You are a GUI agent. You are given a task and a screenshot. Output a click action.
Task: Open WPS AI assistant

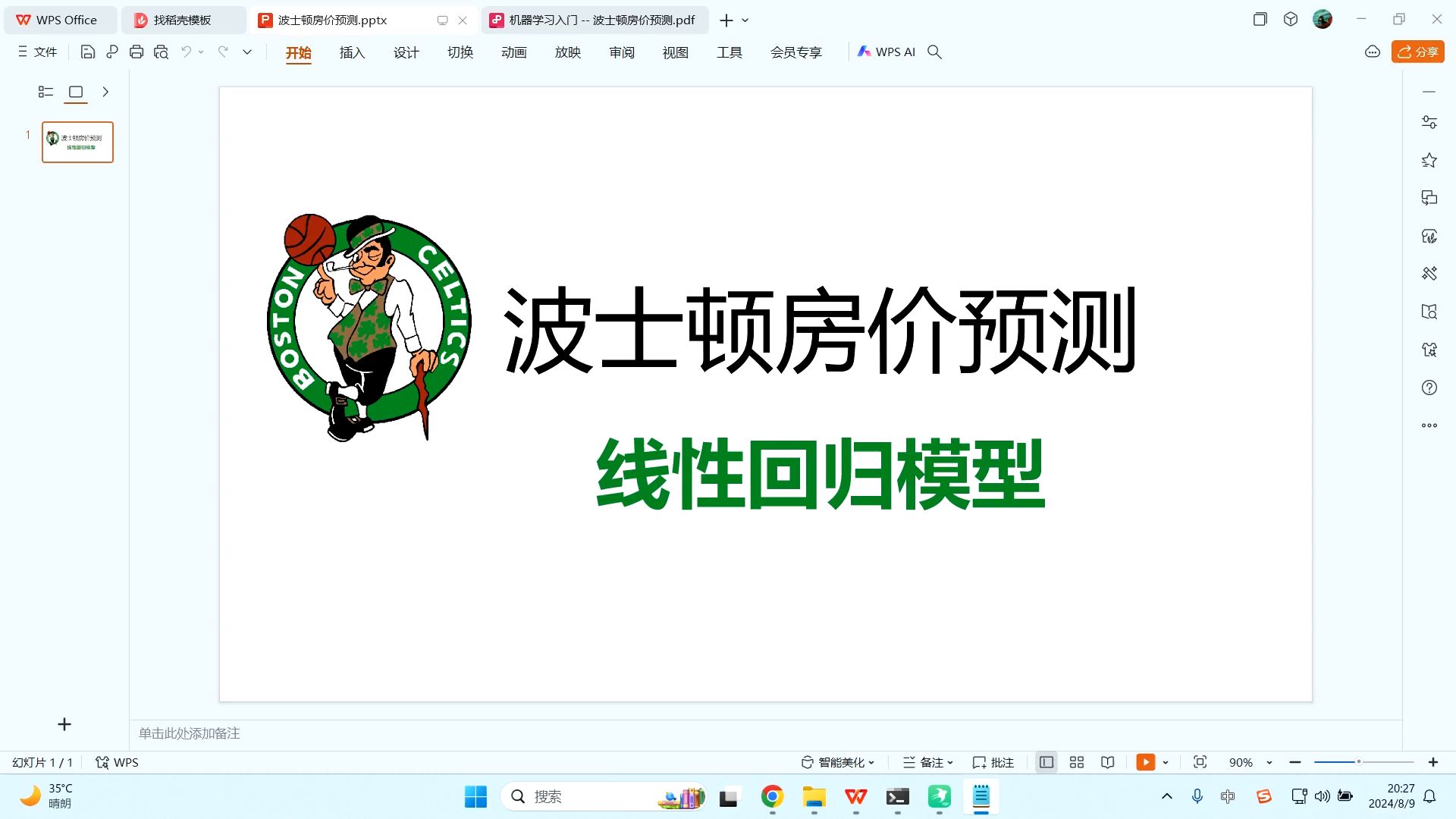click(x=886, y=52)
